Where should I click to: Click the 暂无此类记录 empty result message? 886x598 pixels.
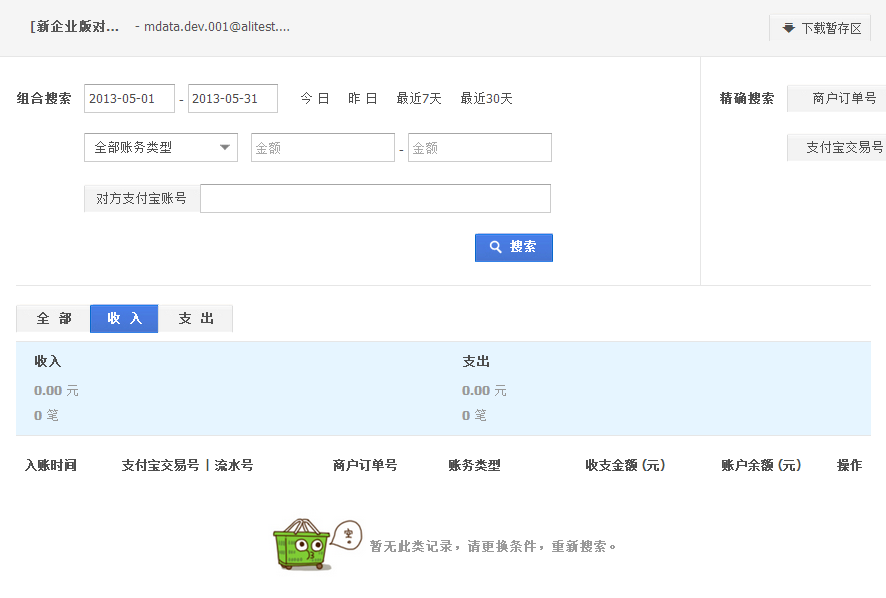pos(493,547)
